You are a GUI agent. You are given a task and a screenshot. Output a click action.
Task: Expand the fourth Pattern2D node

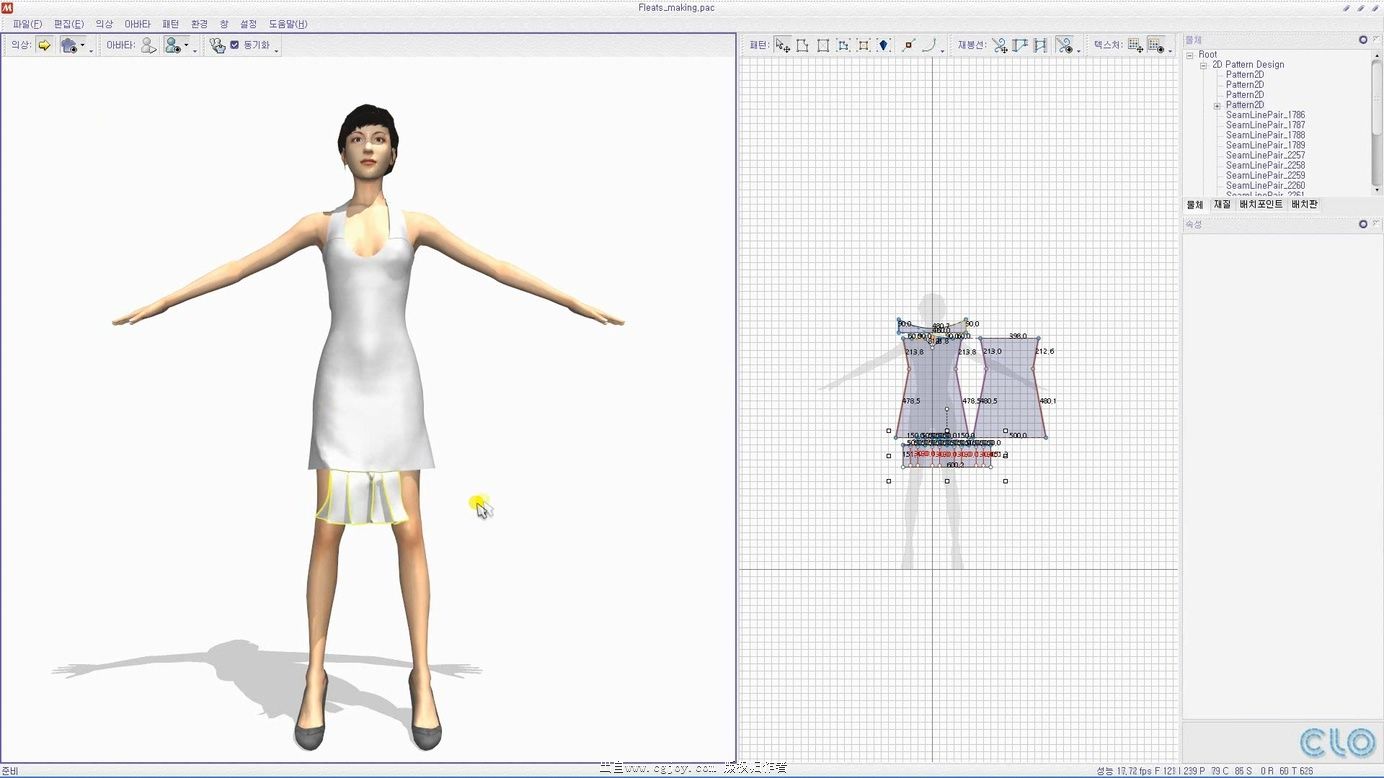pyautogui.click(x=1217, y=105)
